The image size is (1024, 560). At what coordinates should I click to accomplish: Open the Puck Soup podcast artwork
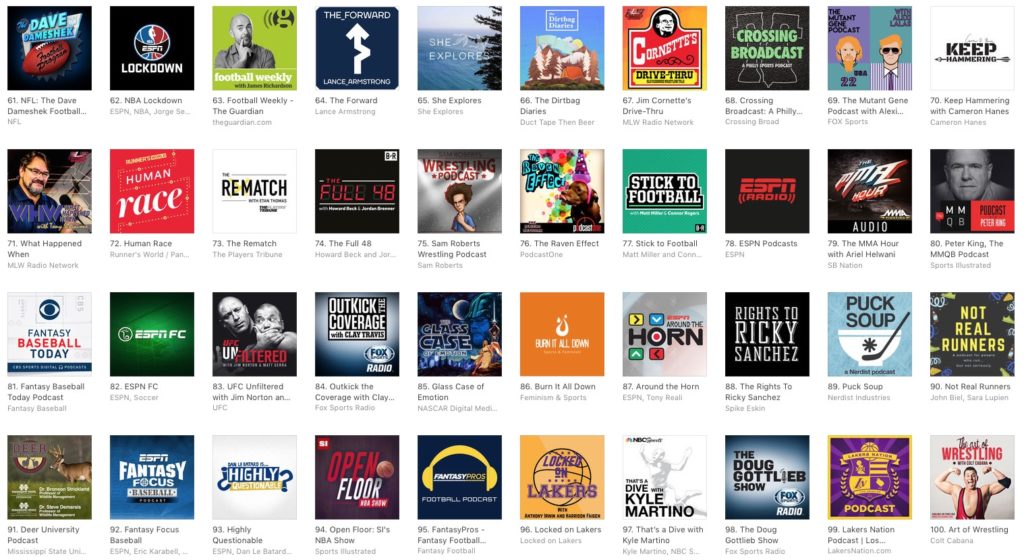(869, 334)
